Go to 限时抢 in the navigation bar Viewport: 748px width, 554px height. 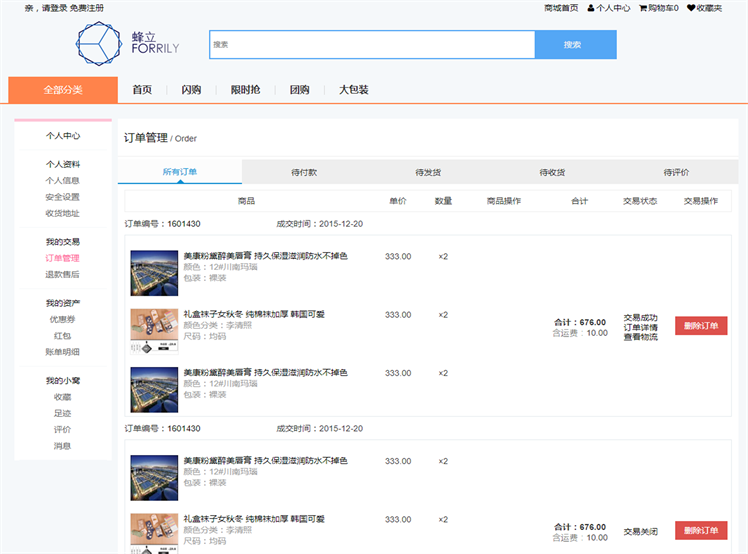[245, 90]
